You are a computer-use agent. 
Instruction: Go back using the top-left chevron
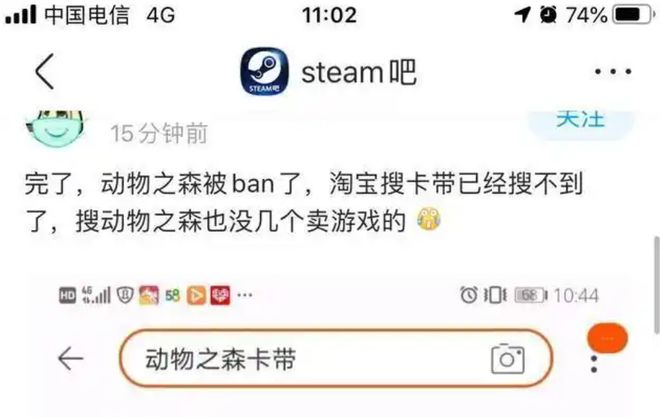click(x=45, y=72)
